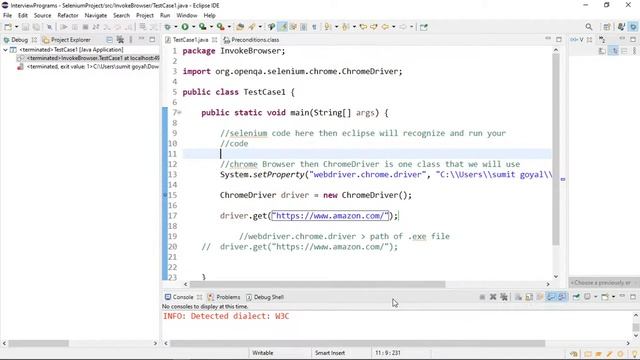
Task: Click the Save All toolbar icon
Action: 36,27
